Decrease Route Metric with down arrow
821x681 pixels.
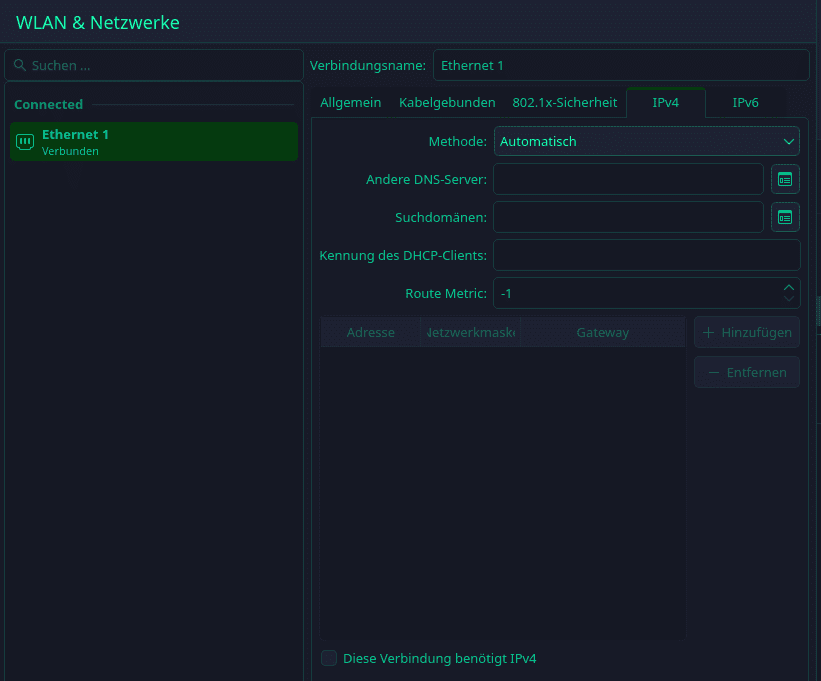[789, 299]
